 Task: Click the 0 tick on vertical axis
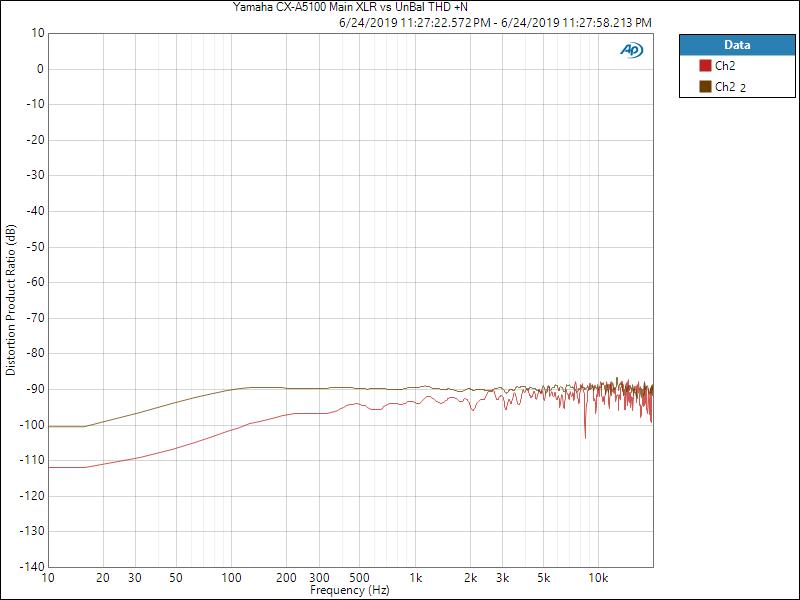[40, 69]
